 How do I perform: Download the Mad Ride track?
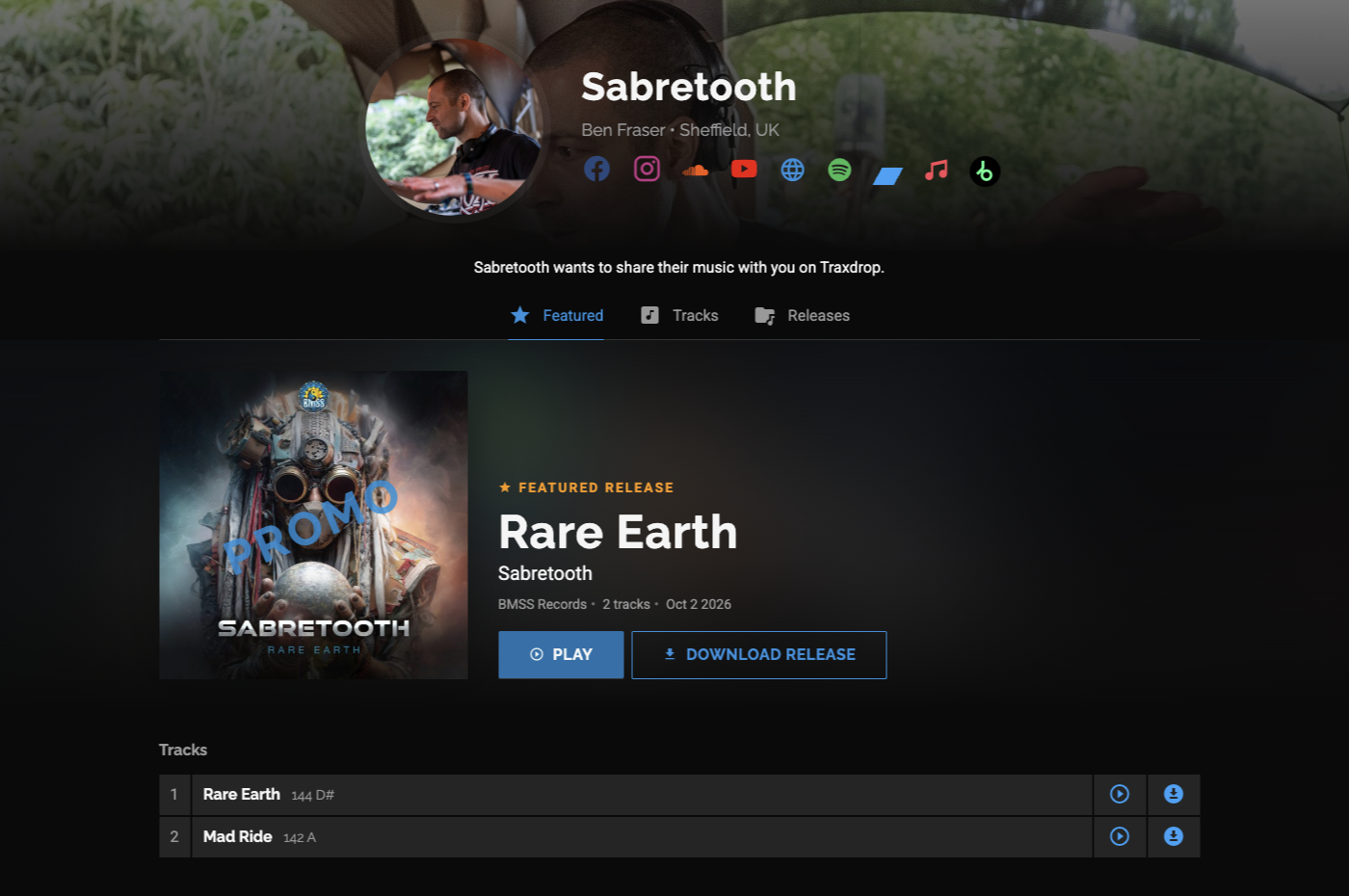(x=1174, y=837)
